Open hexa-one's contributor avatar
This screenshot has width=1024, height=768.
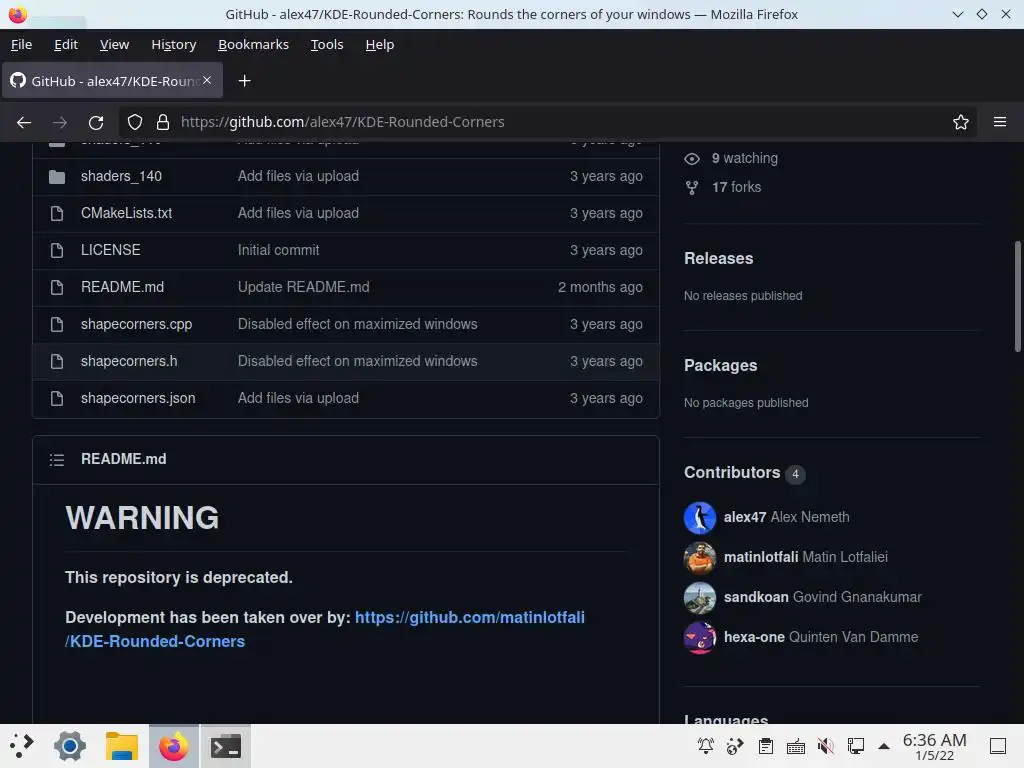pyautogui.click(x=699, y=637)
